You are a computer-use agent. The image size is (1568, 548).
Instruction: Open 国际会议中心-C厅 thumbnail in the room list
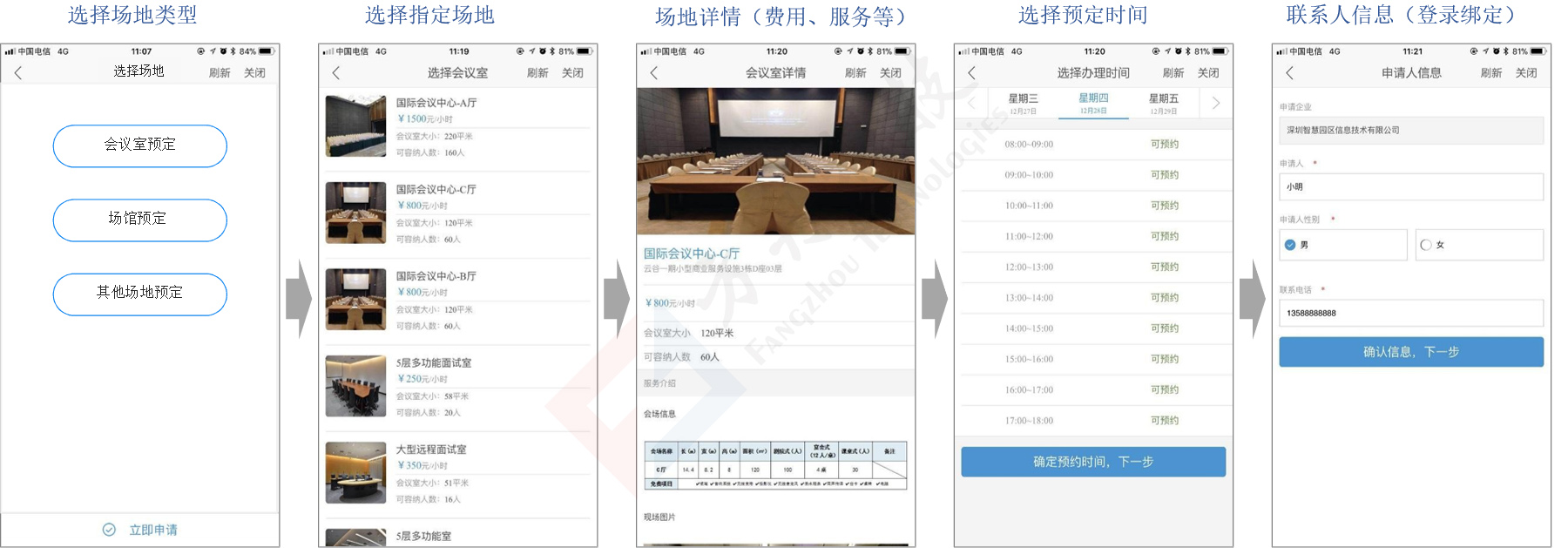tap(355, 213)
